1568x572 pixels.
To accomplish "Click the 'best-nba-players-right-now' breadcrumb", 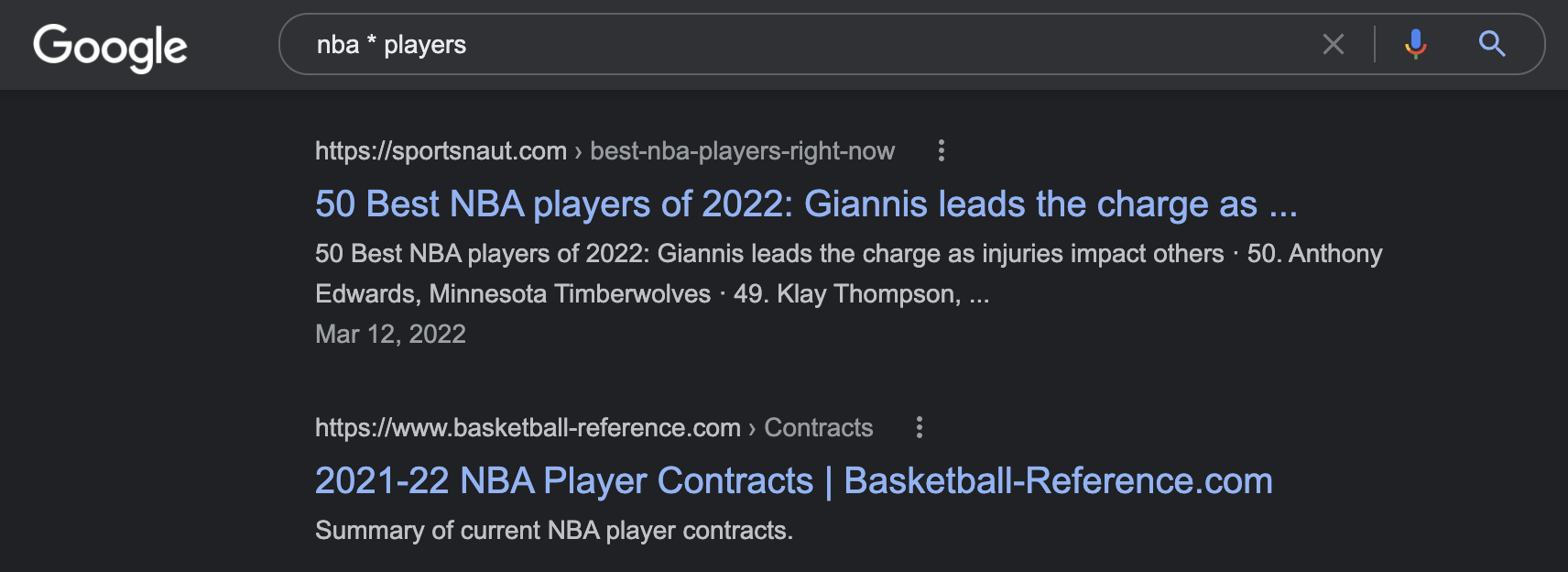I will (x=742, y=151).
